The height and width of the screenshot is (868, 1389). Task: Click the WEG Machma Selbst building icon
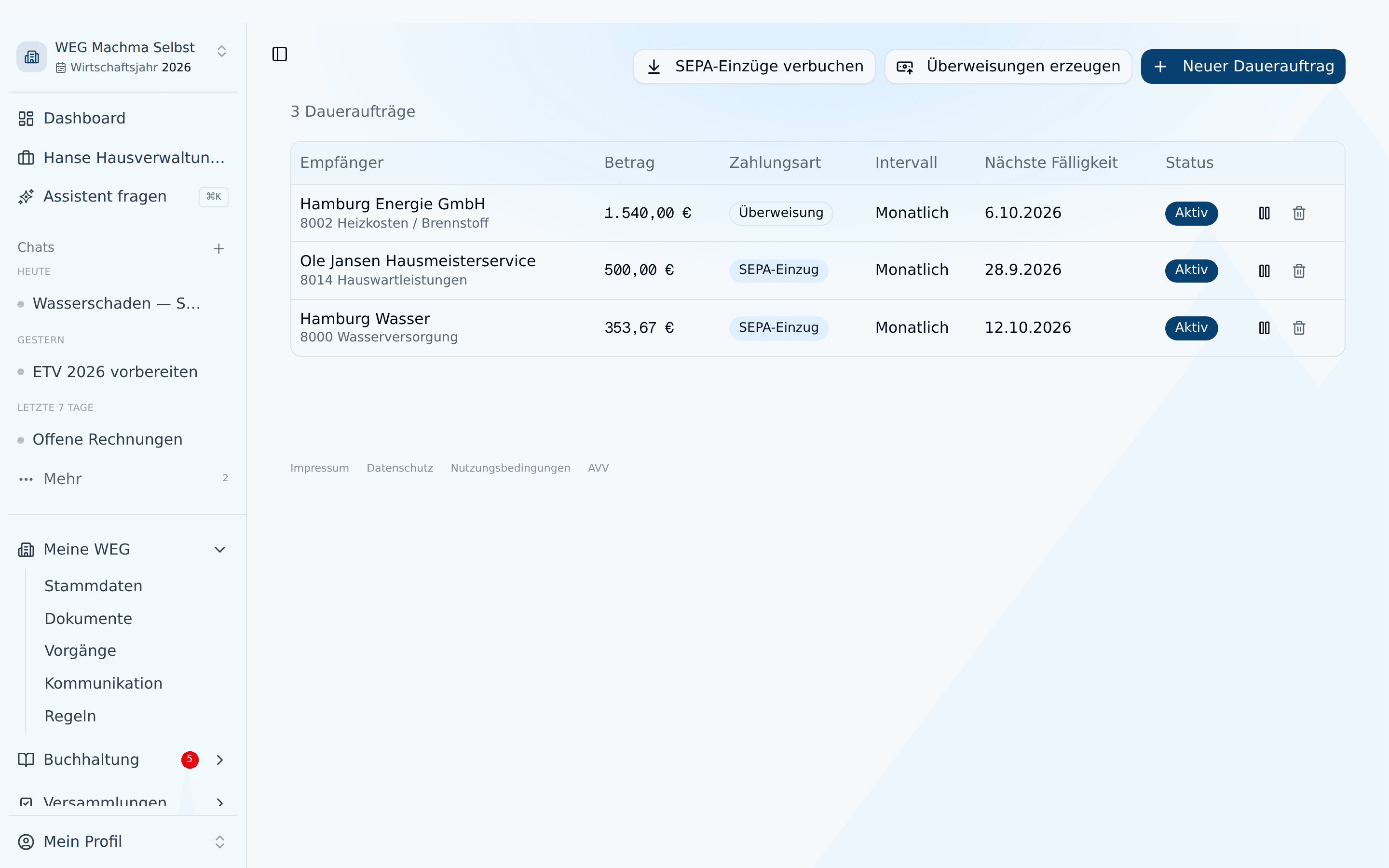tap(31, 57)
